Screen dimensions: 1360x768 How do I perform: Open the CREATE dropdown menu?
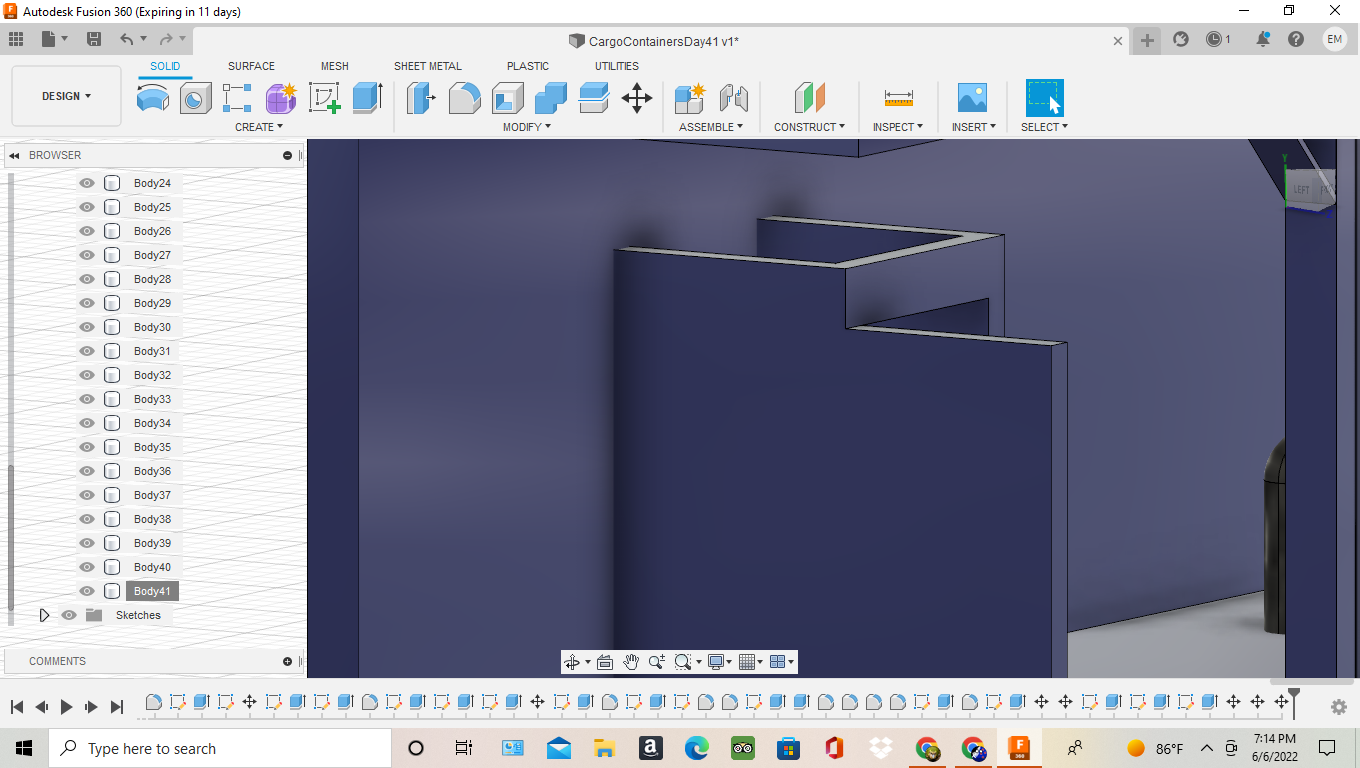tap(259, 127)
